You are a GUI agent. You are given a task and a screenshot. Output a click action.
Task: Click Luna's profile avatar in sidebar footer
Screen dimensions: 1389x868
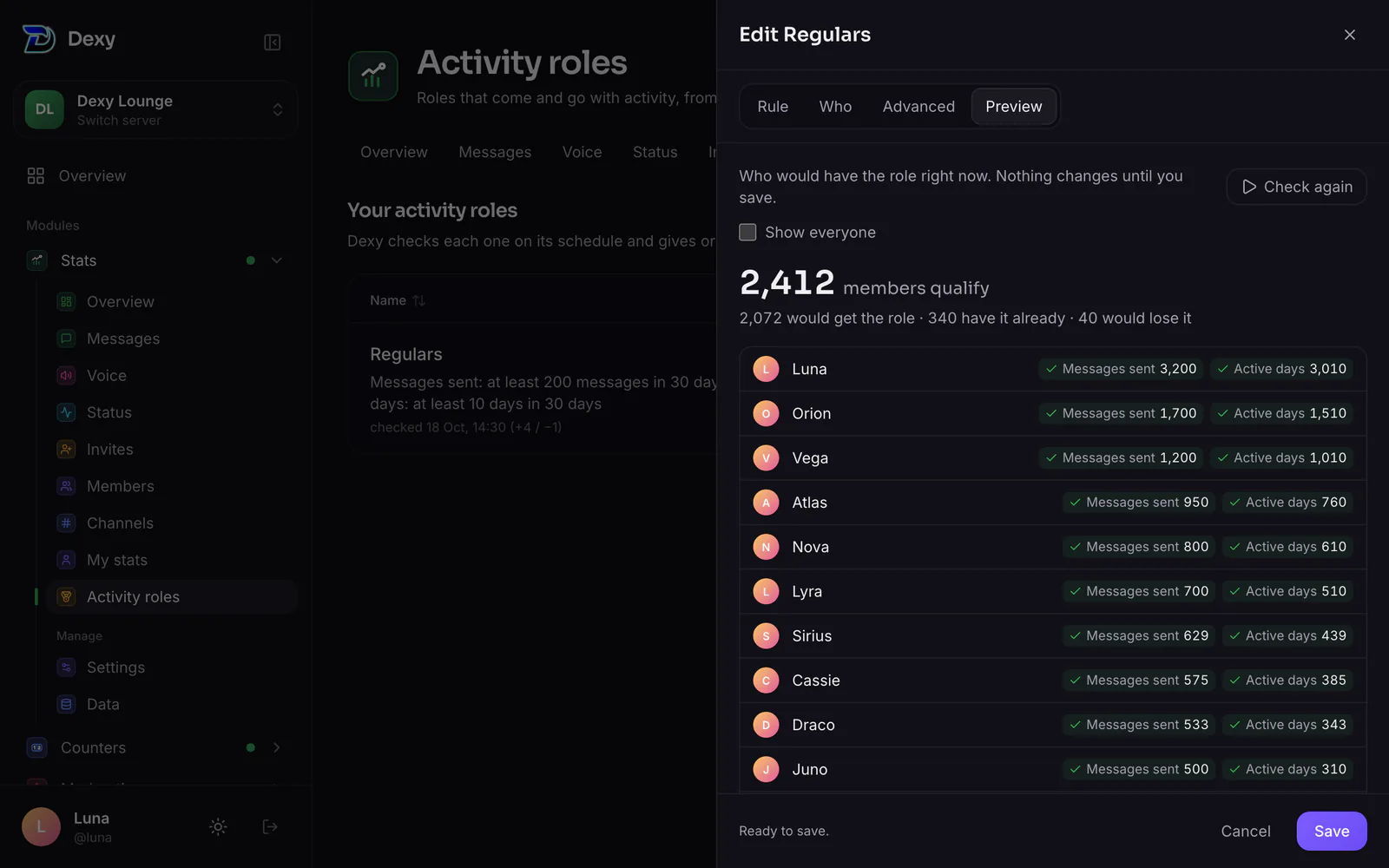coord(41,827)
